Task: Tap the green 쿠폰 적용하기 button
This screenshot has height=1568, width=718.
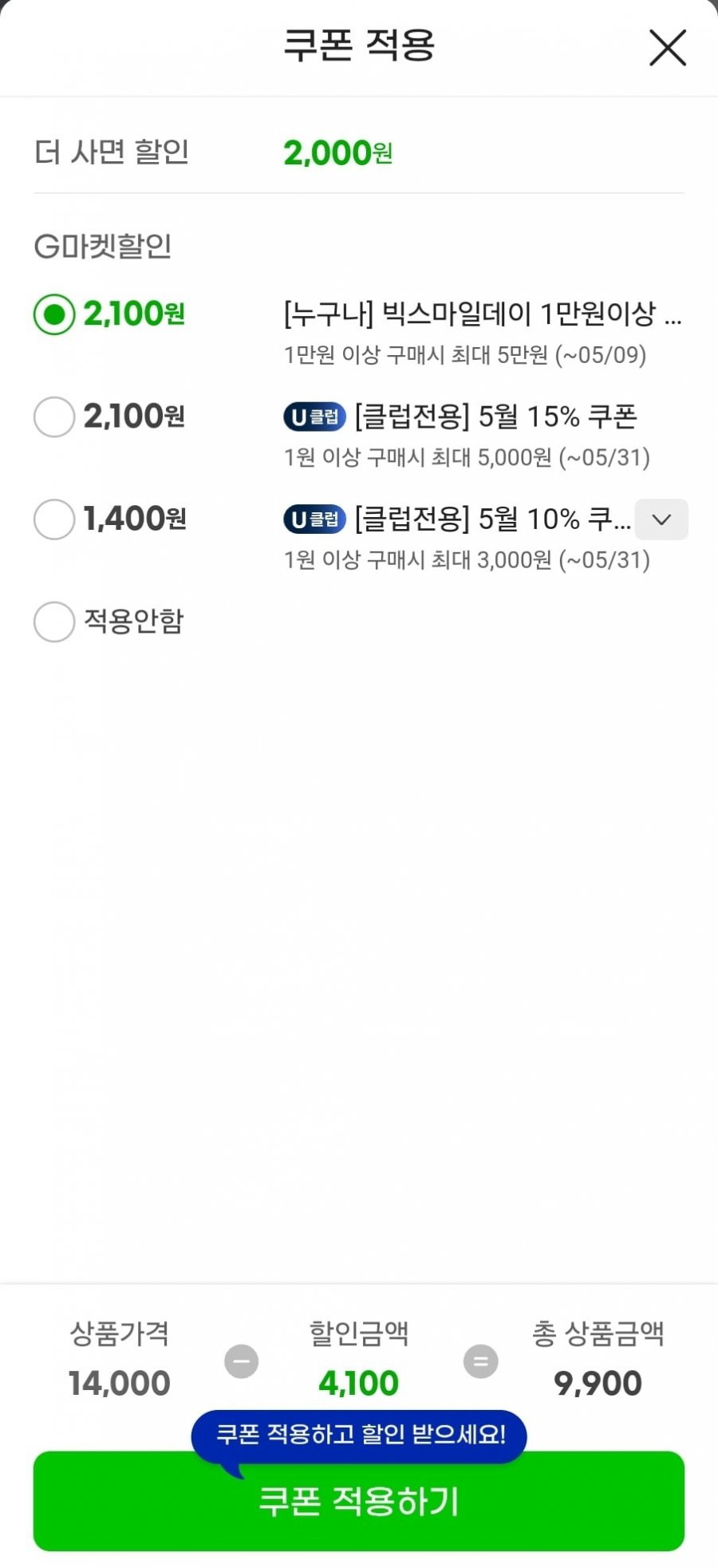Action: [x=359, y=1501]
